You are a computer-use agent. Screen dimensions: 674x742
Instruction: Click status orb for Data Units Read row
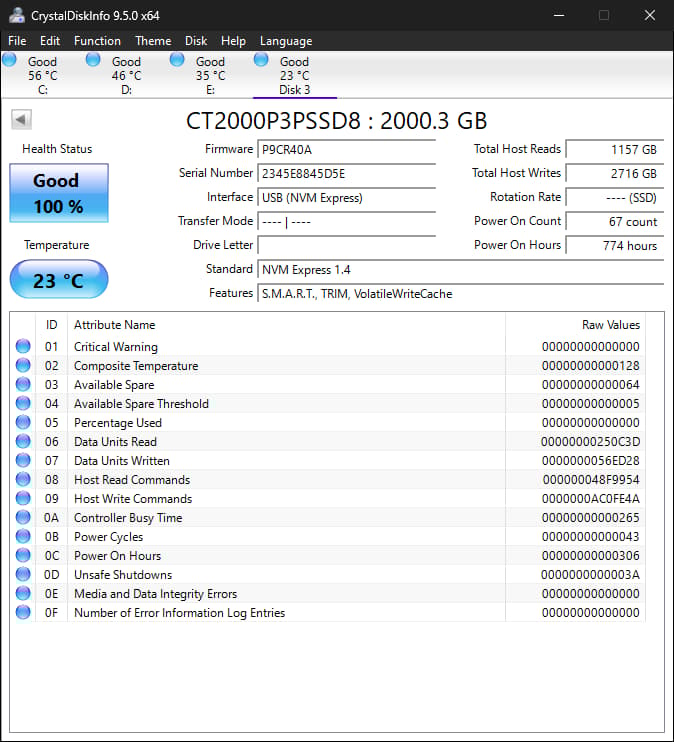23,442
